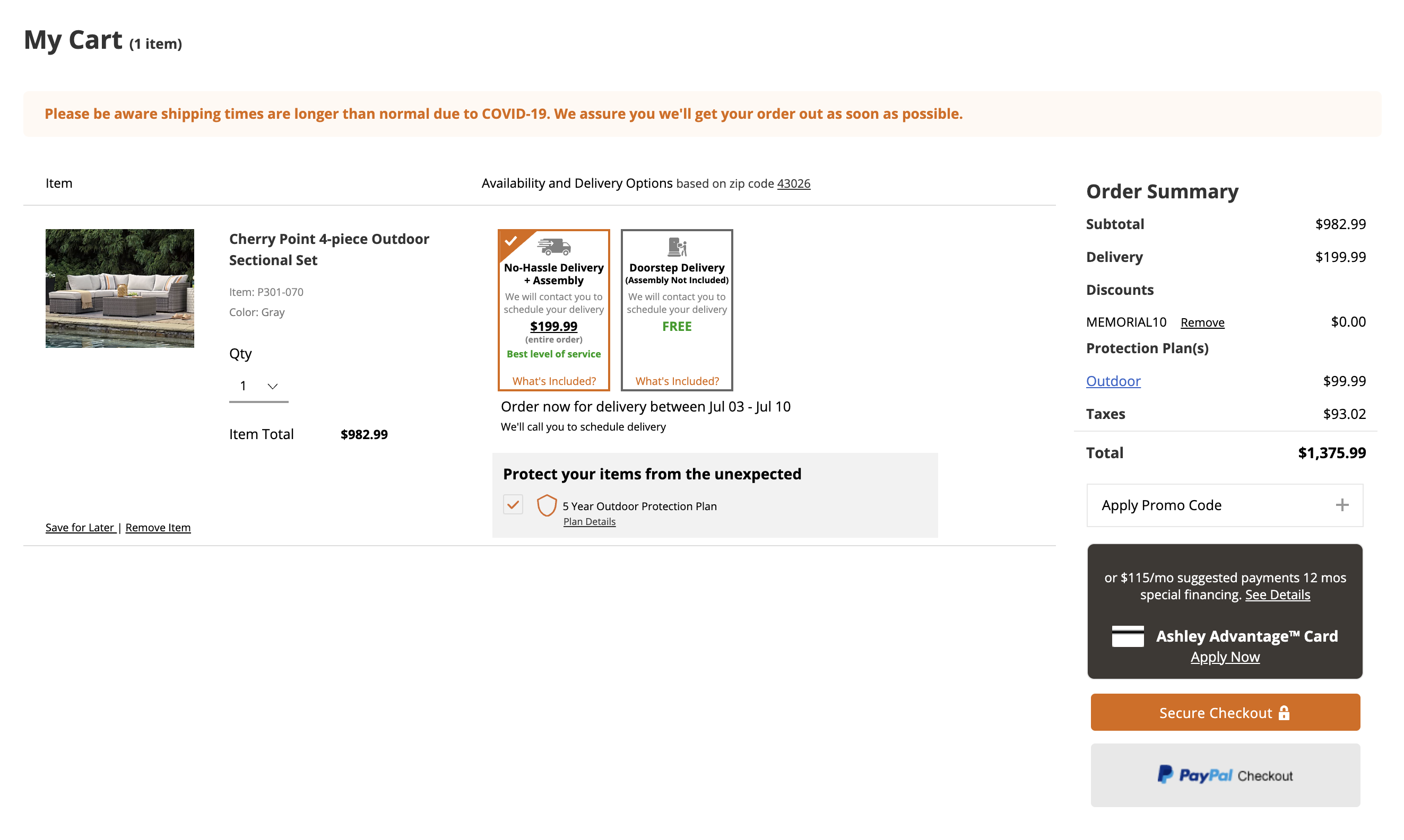Open Plan Details for protection plan
Screen dimensions: 1404x840
(x=589, y=521)
